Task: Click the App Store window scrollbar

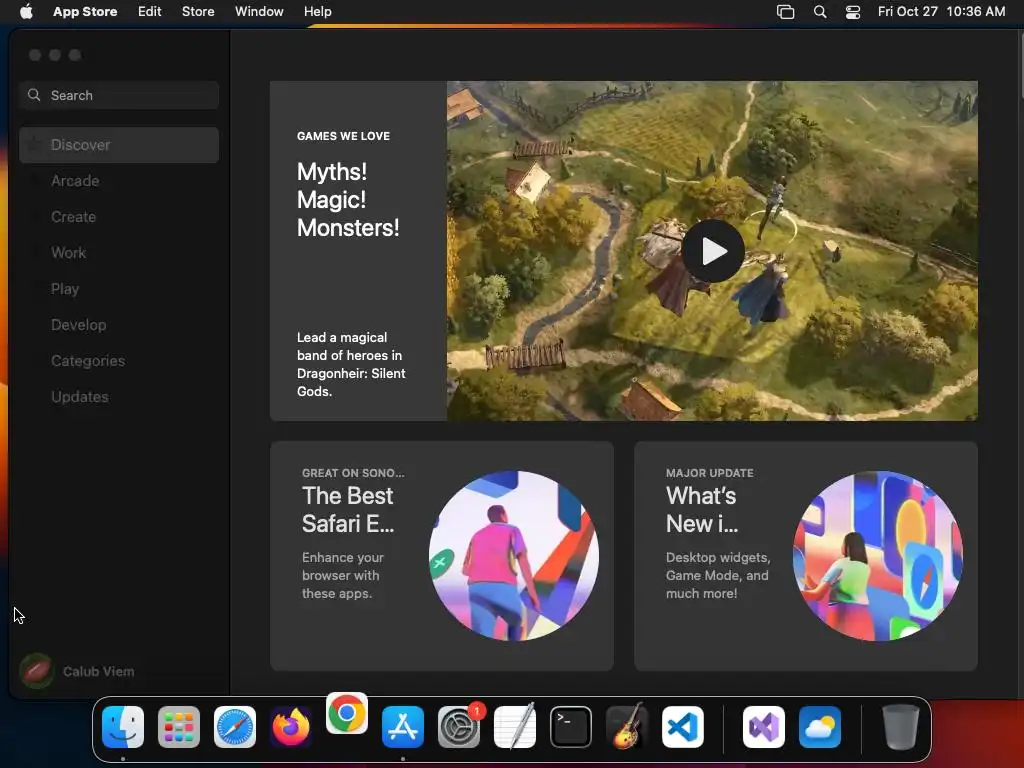Action: tap(1020, 65)
